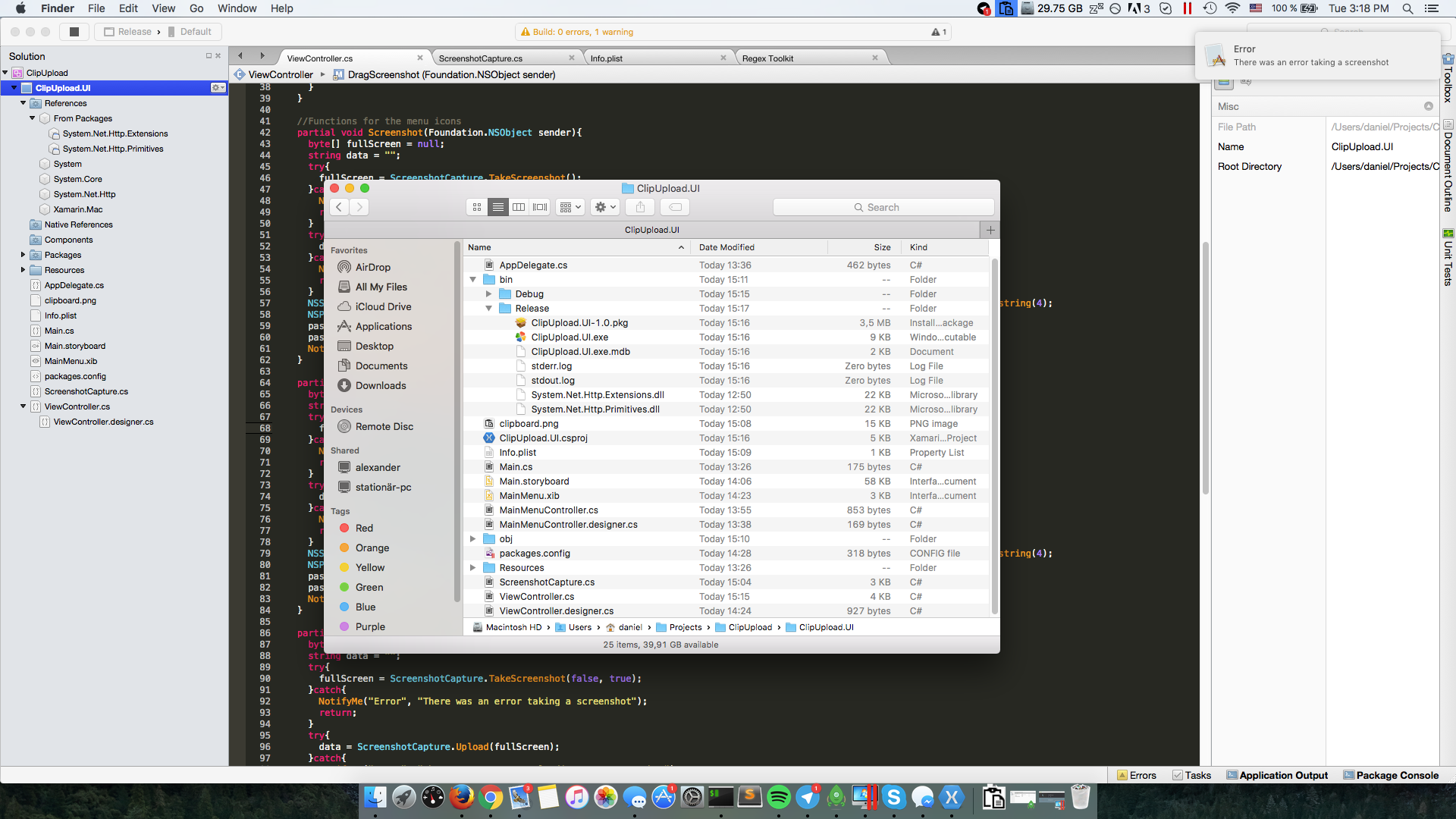Image resolution: width=1456 pixels, height=819 pixels.
Task: Click the Finder search field
Action: click(883, 207)
